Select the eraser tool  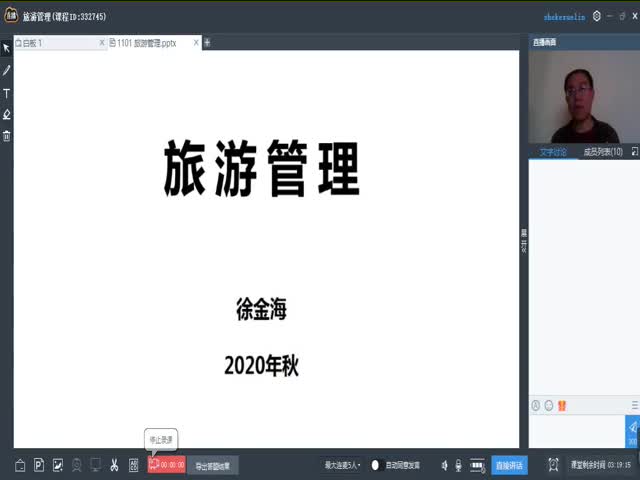tap(6, 115)
